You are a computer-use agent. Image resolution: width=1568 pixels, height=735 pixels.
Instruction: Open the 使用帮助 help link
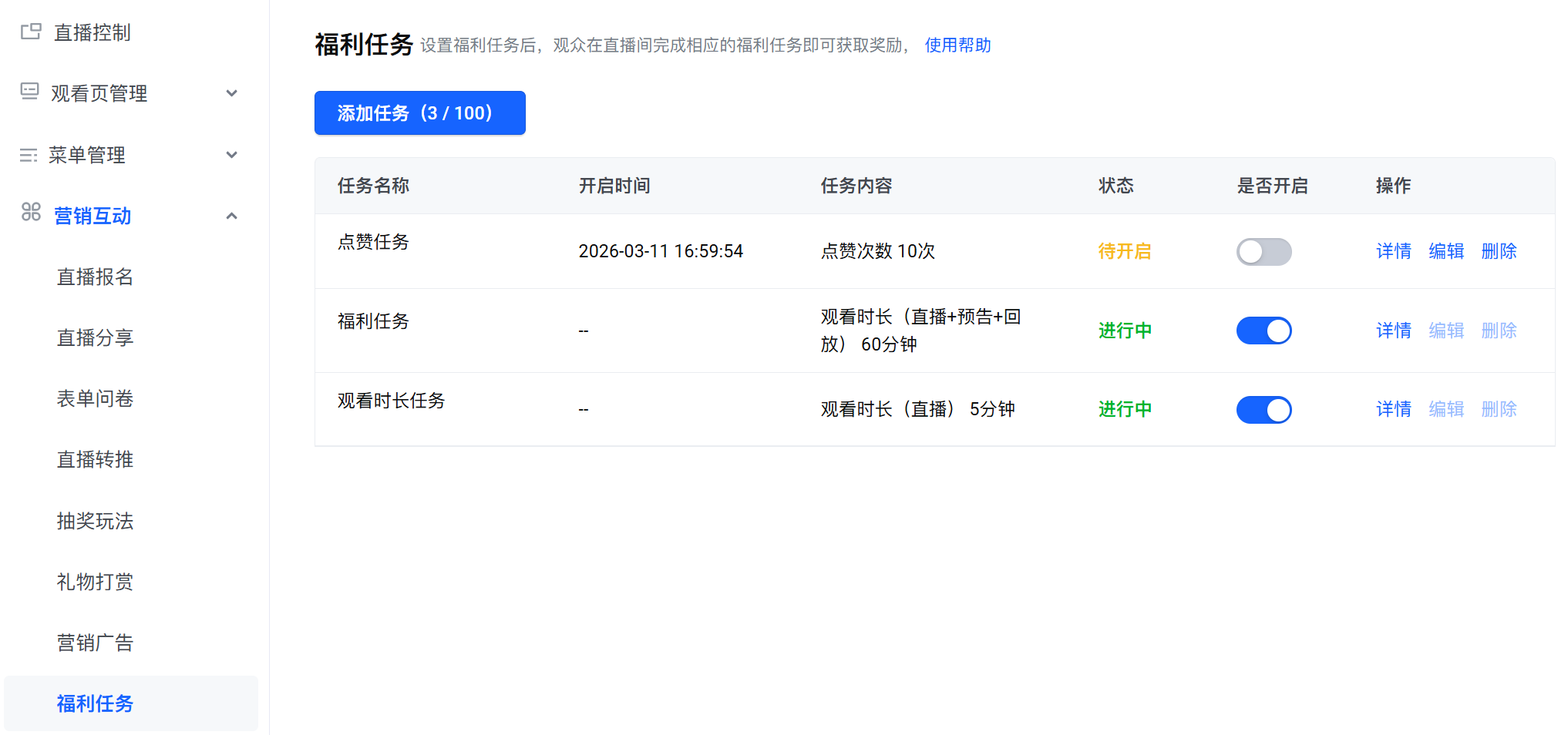[x=957, y=45]
